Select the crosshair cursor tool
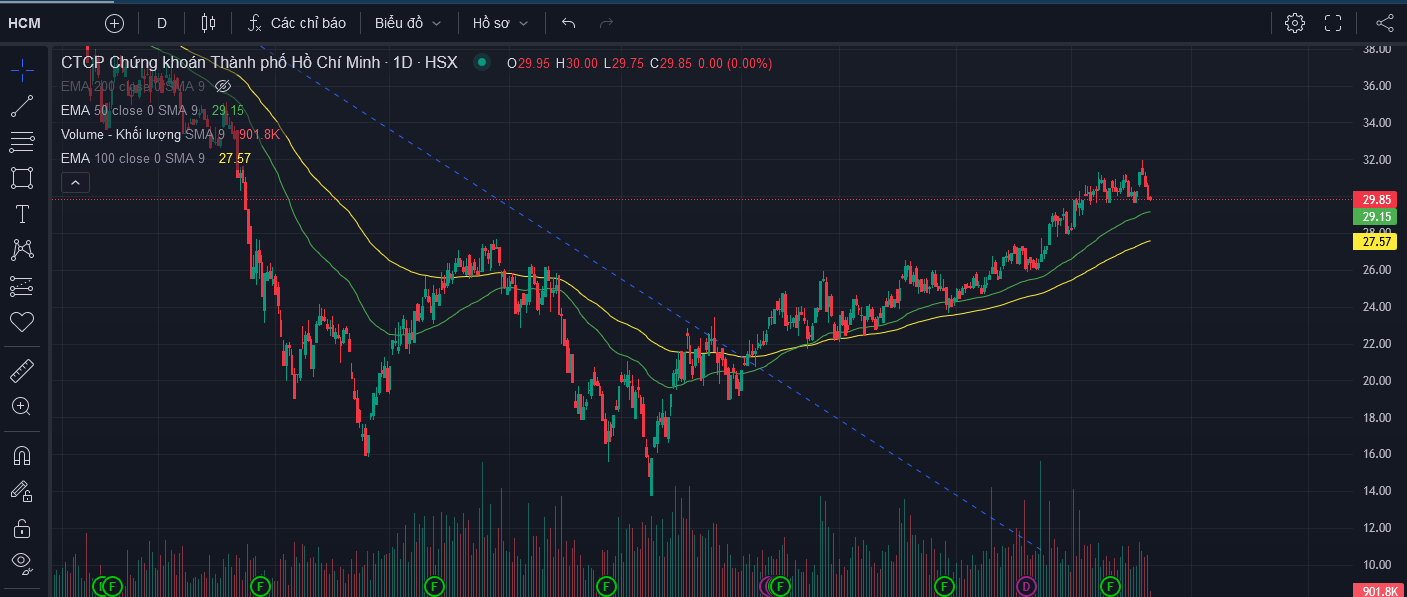 22,70
